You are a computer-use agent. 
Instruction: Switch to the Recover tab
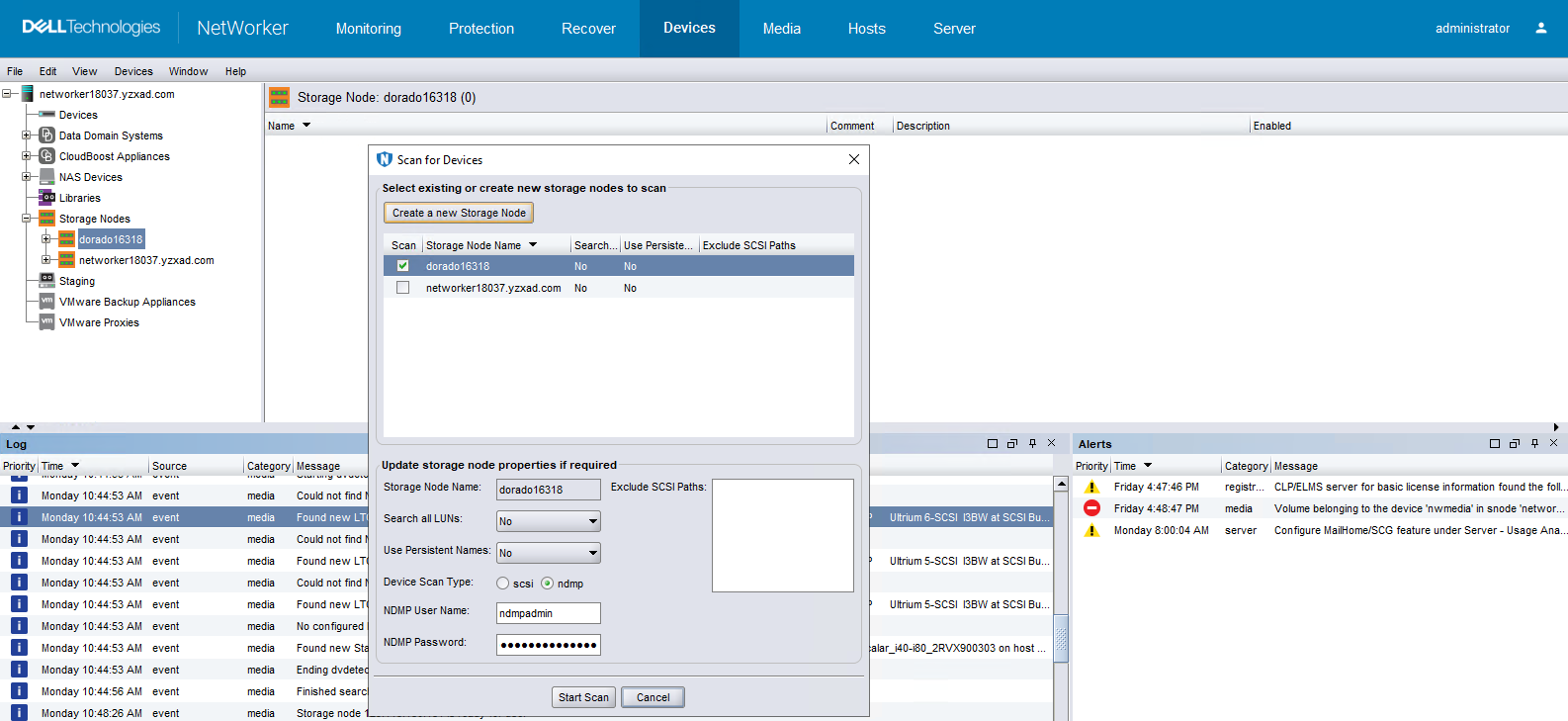pyautogui.click(x=588, y=29)
